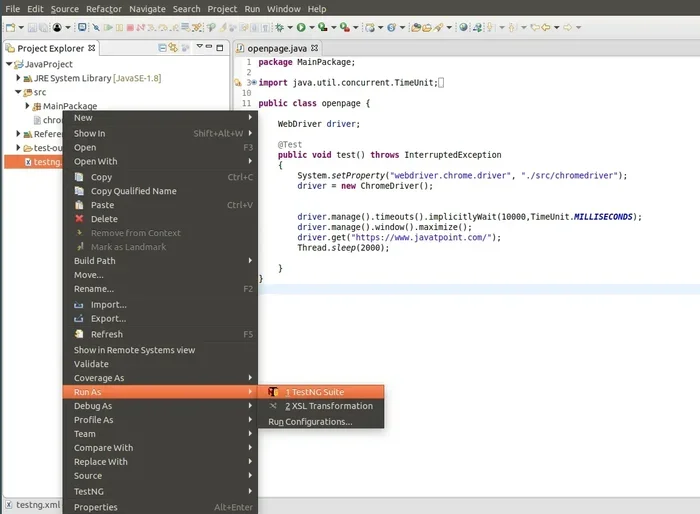This screenshot has width=700, height=514.
Task: Open Project Explorer View Menu triangle
Action: point(200,46)
